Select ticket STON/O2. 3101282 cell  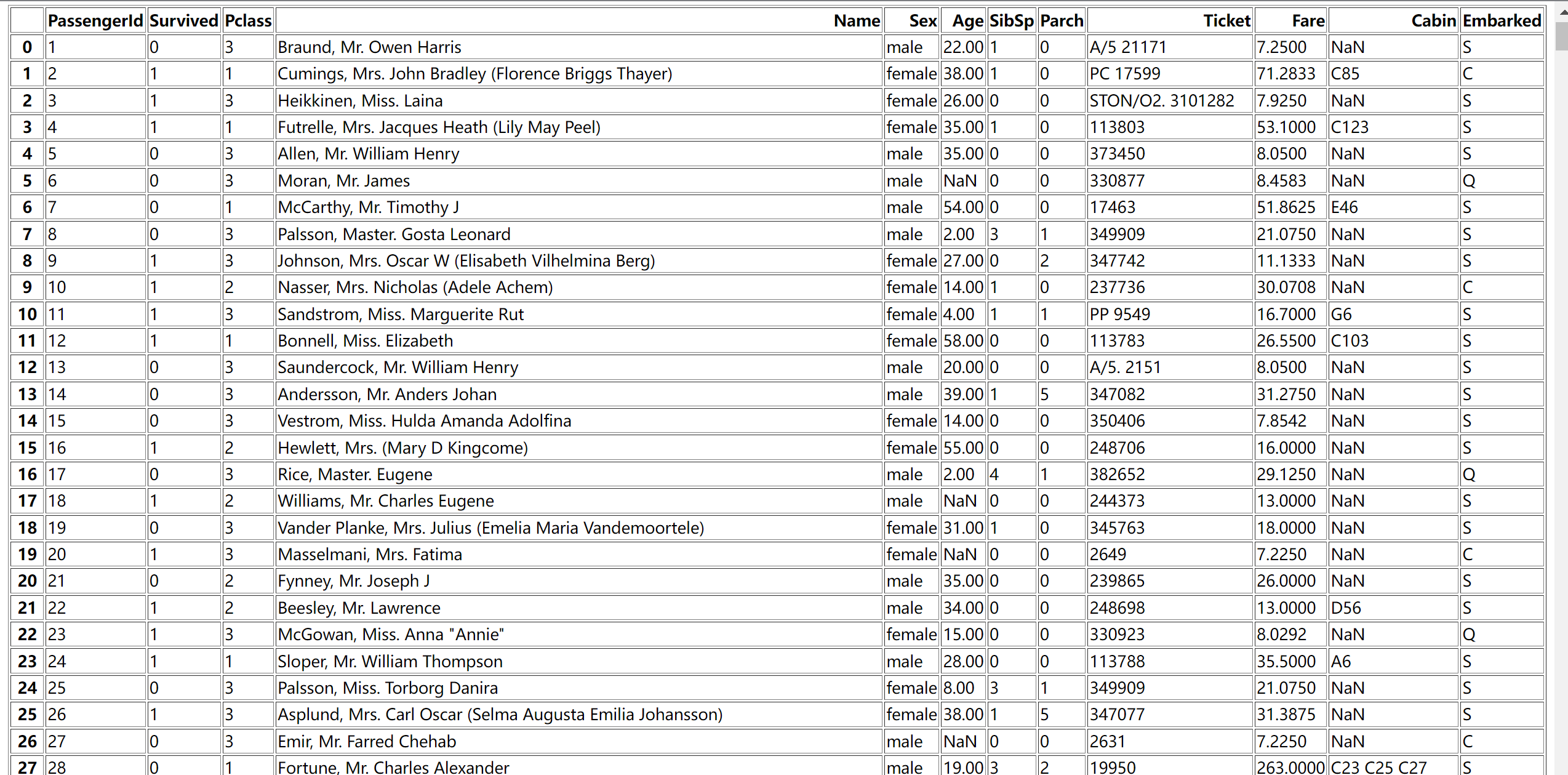pos(1161,101)
